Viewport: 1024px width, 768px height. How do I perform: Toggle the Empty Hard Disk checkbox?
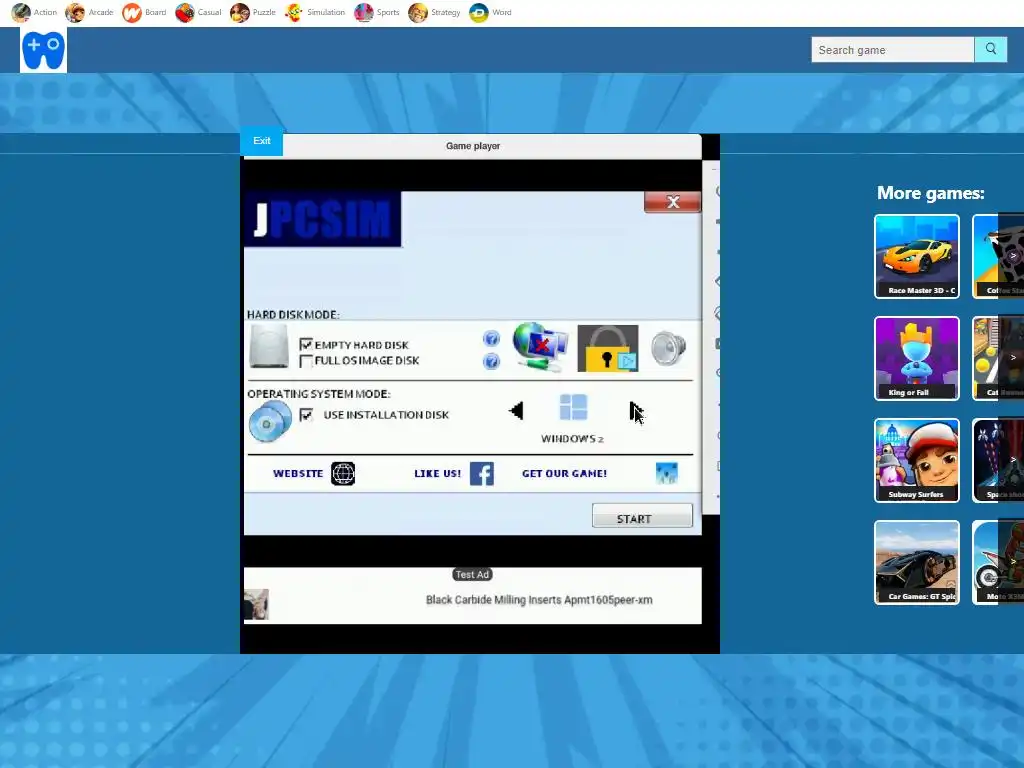(x=306, y=344)
